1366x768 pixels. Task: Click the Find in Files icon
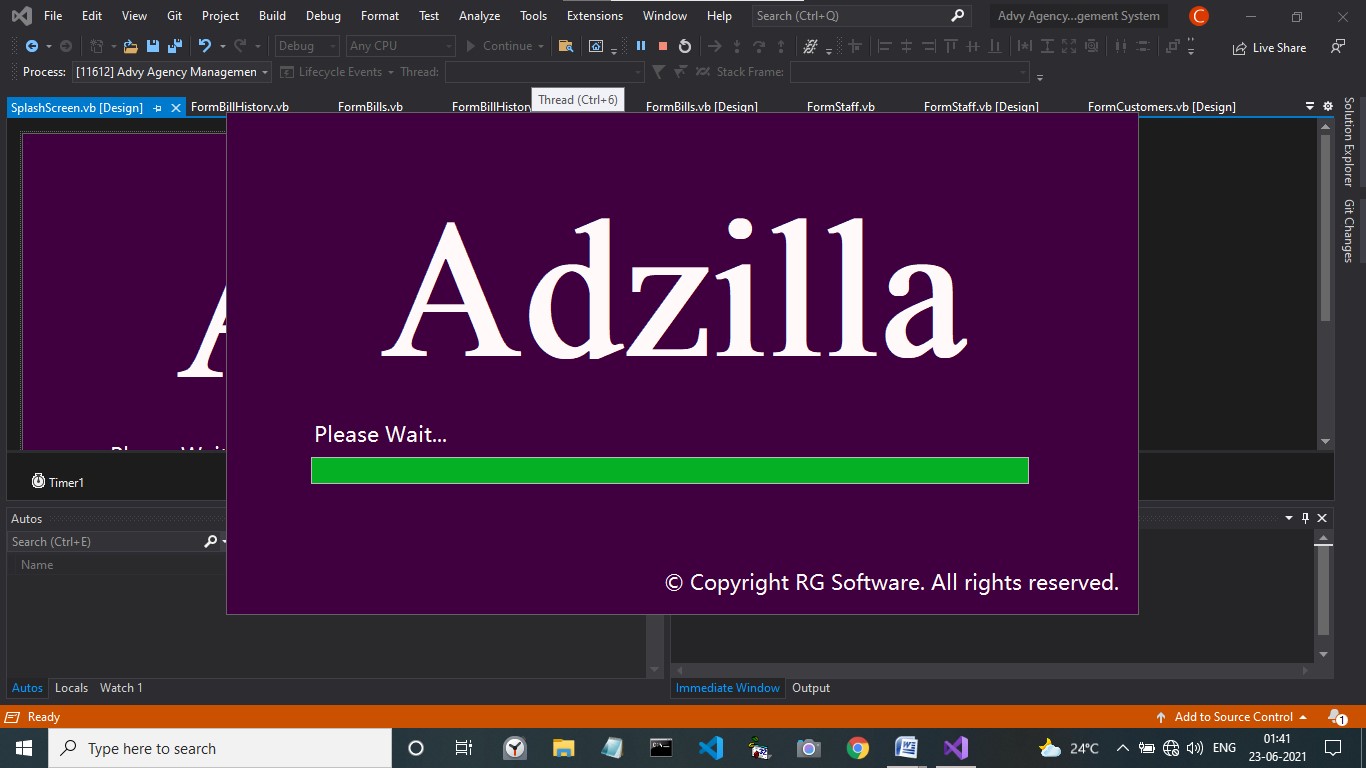click(x=566, y=46)
